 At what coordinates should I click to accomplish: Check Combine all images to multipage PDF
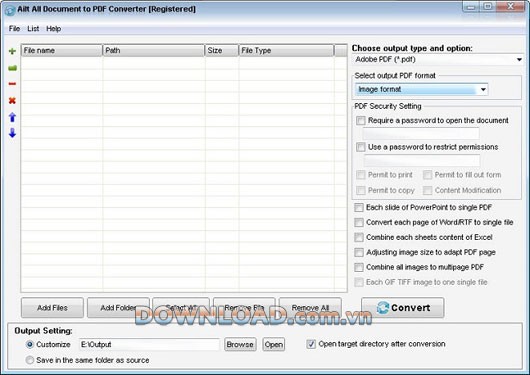click(x=359, y=267)
